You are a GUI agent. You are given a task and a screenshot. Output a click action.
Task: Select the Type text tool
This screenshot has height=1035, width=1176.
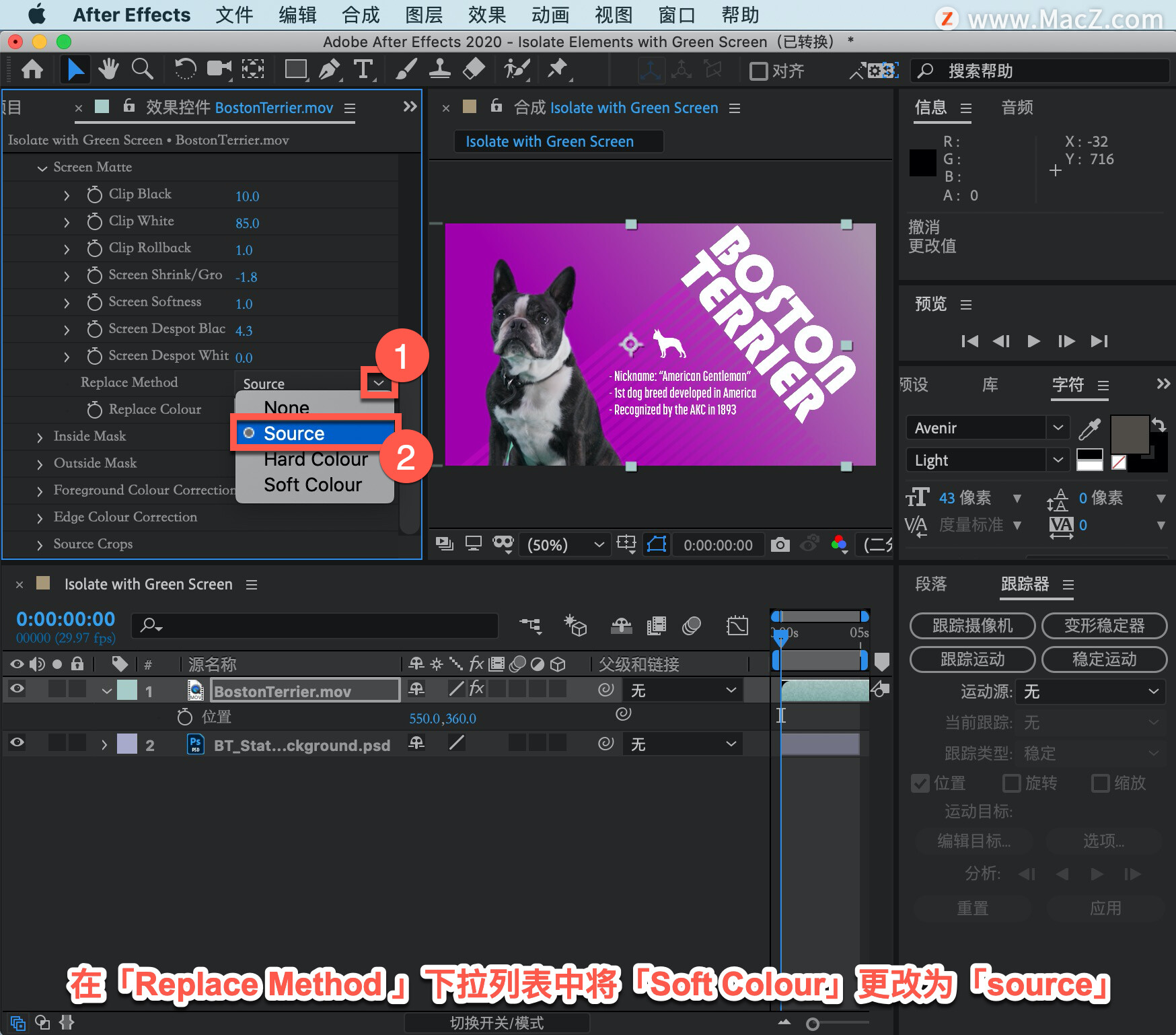(x=363, y=69)
